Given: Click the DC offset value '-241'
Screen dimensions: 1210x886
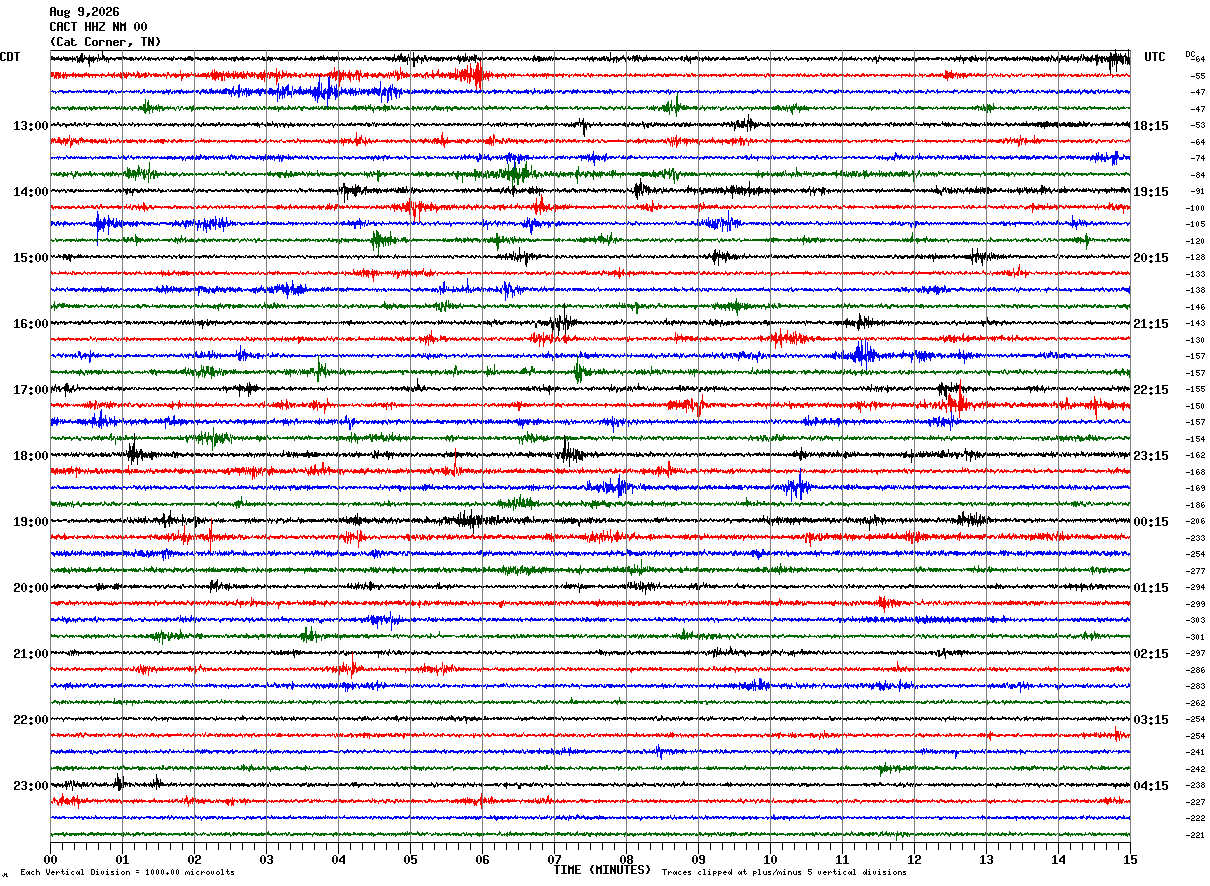Looking at the screenshot, I should click(1196, 752).
